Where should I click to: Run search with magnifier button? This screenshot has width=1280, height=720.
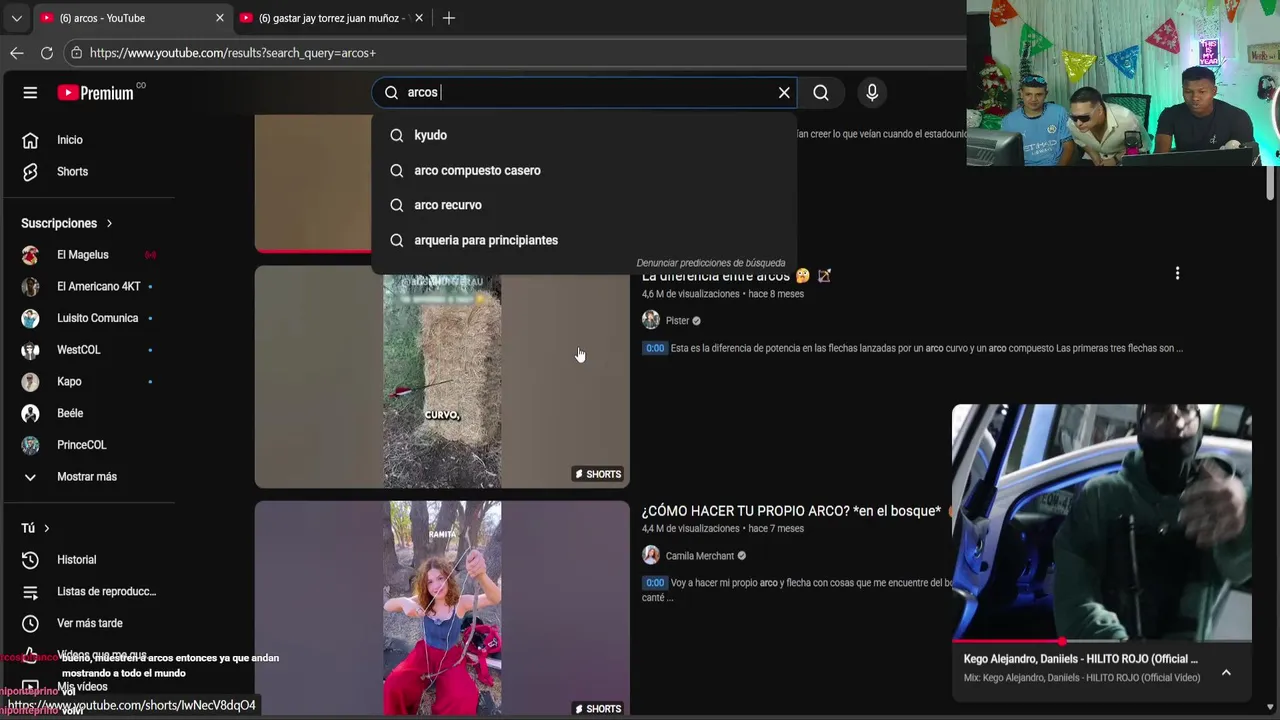821,93
